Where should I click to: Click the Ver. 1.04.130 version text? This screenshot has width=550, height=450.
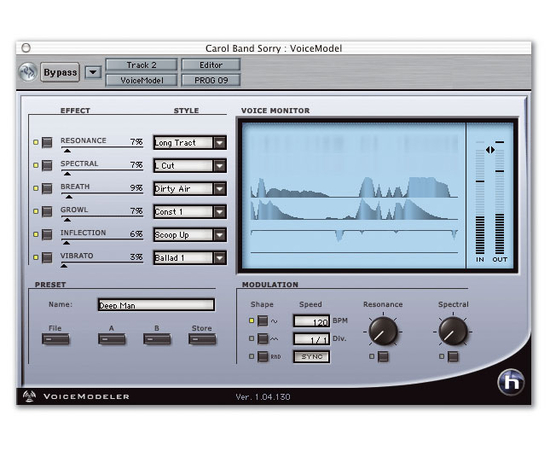tap(263, 397)
